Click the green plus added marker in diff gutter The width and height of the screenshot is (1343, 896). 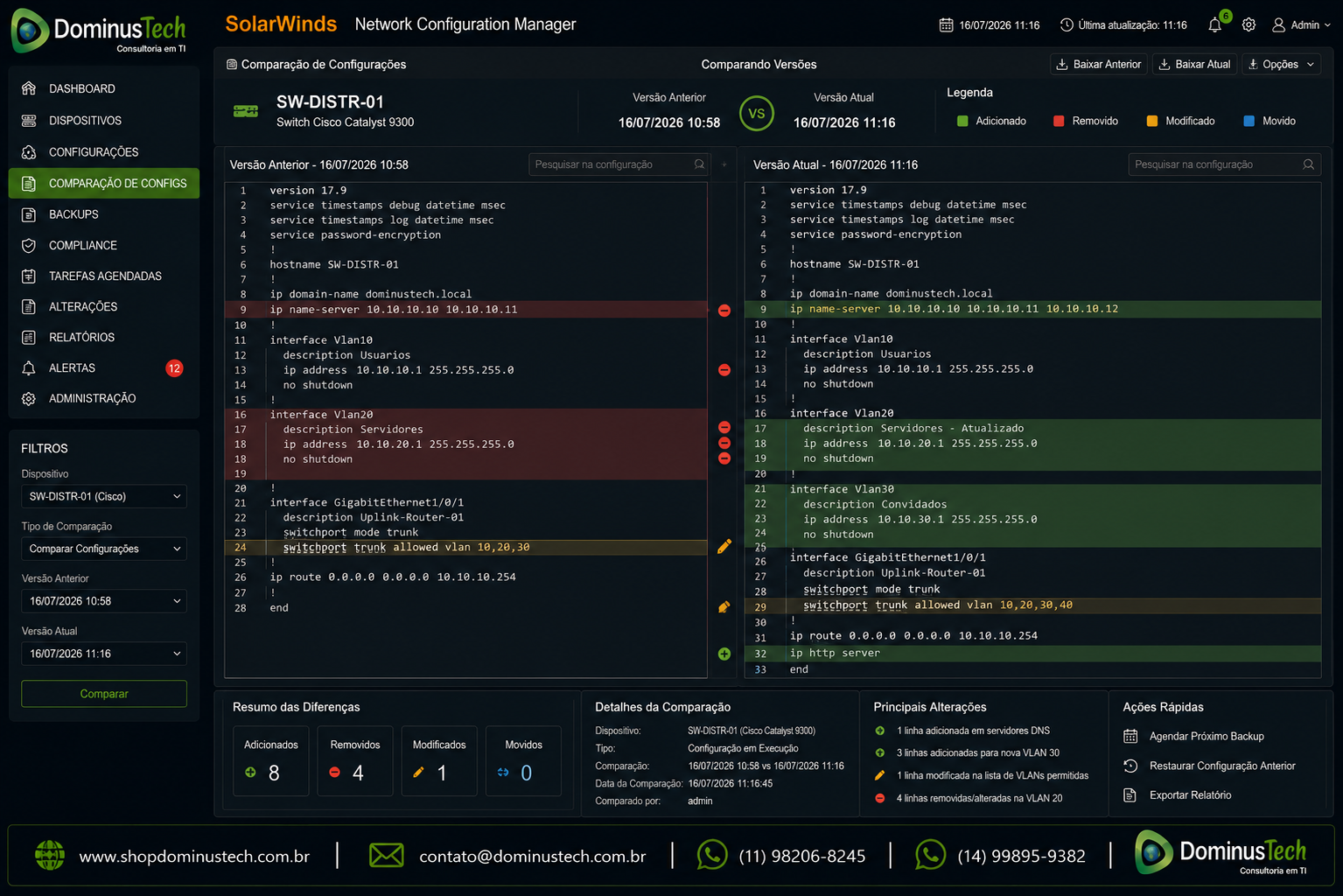pyautogui.click(x=724, y=654)
